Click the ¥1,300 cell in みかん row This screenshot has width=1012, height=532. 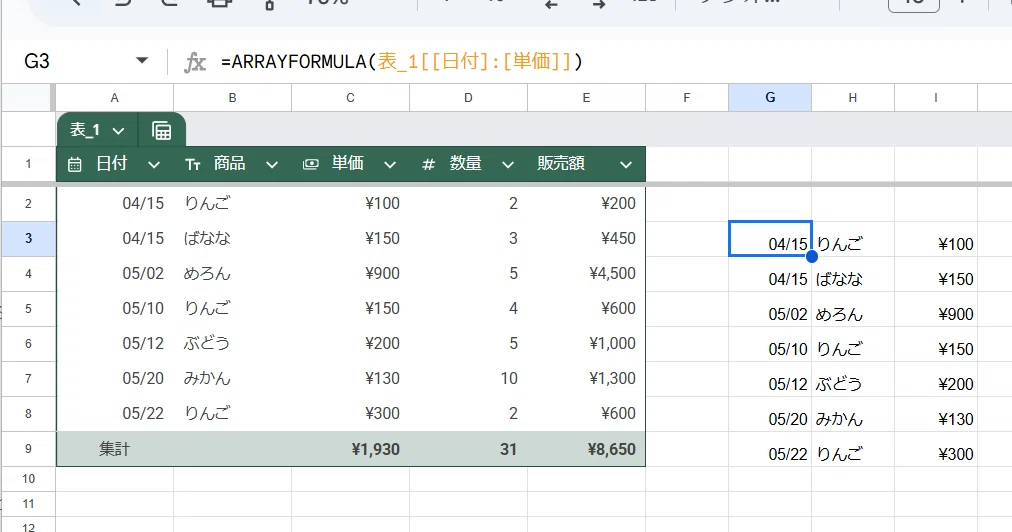pos(612,378)
